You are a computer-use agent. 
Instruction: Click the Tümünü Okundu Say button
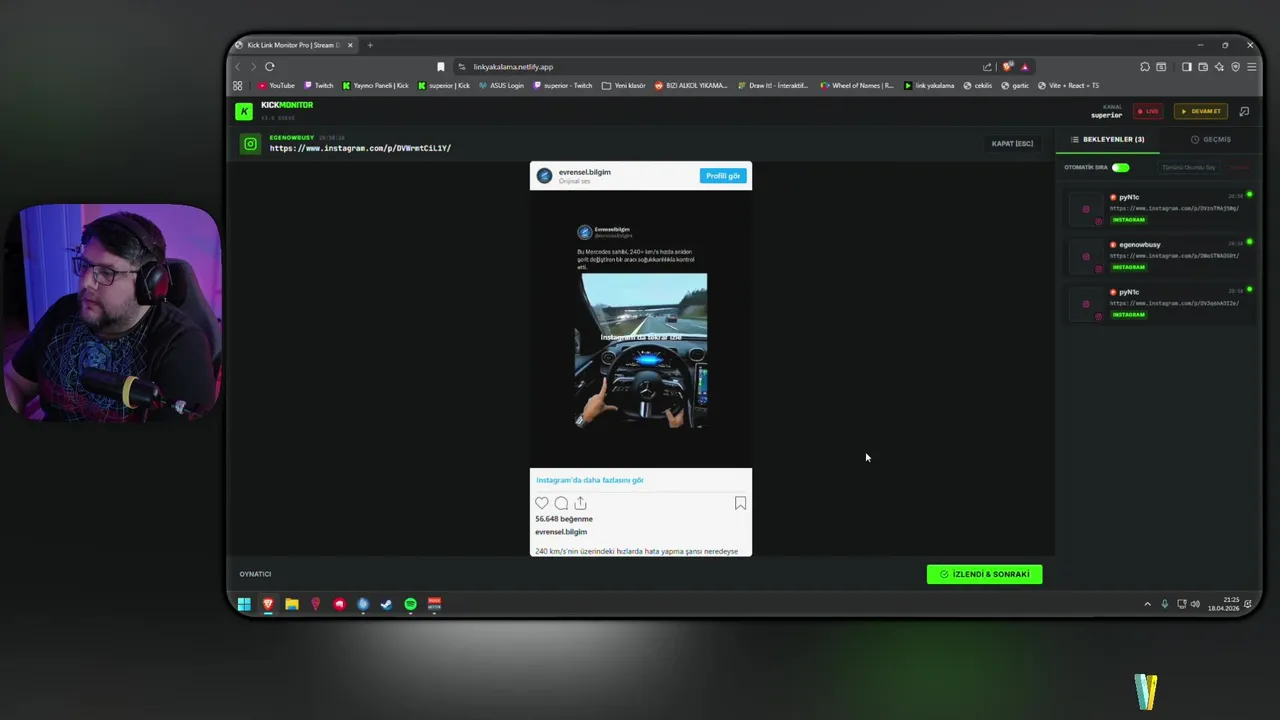(x=1189, y=167)
